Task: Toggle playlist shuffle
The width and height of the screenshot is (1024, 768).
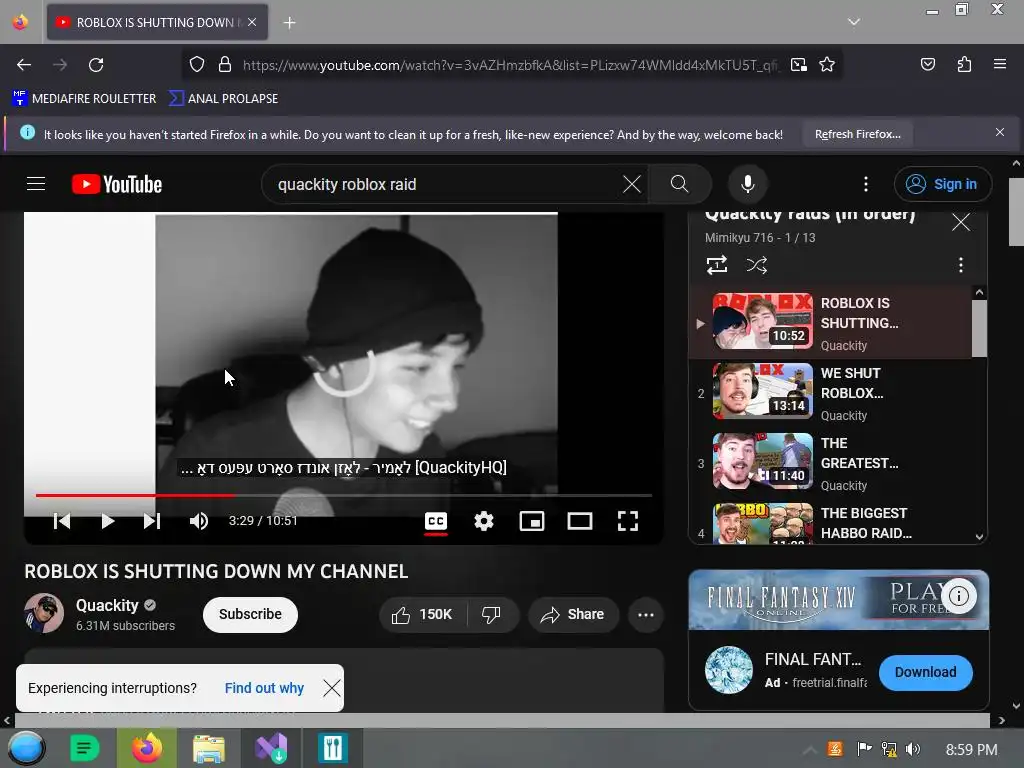Action: (x=756, y=264)
